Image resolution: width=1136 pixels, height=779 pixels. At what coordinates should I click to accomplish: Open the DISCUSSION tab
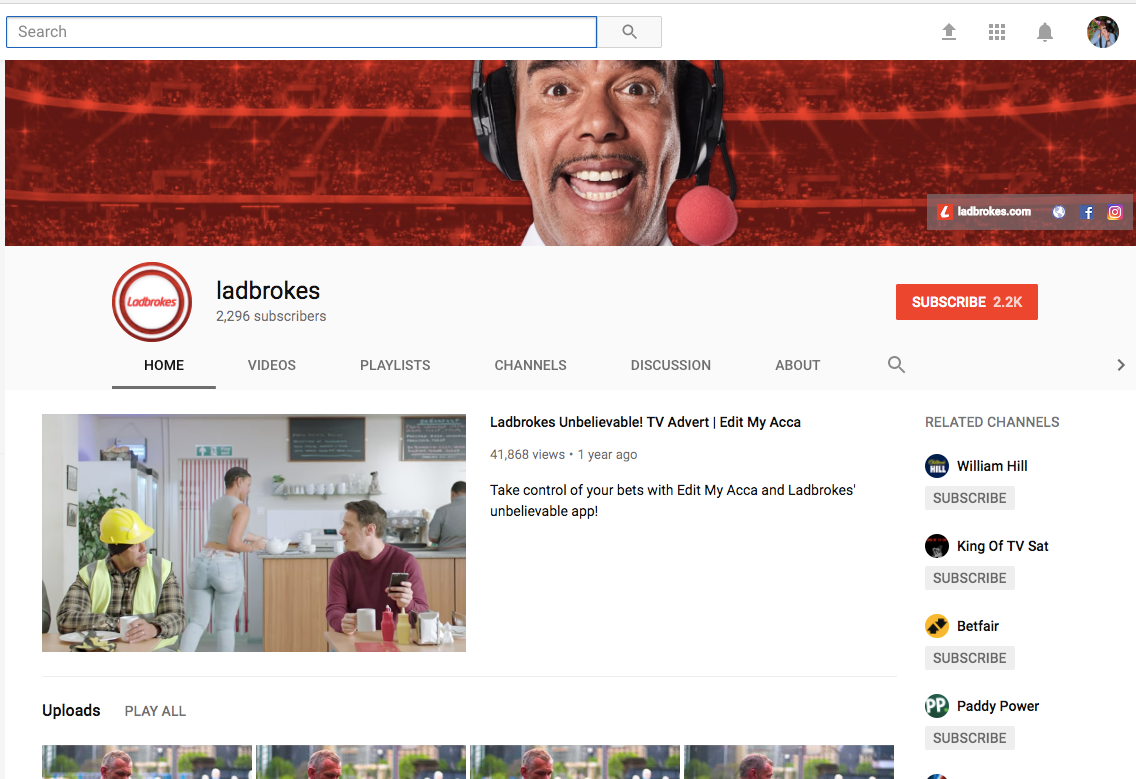[671, 365]
